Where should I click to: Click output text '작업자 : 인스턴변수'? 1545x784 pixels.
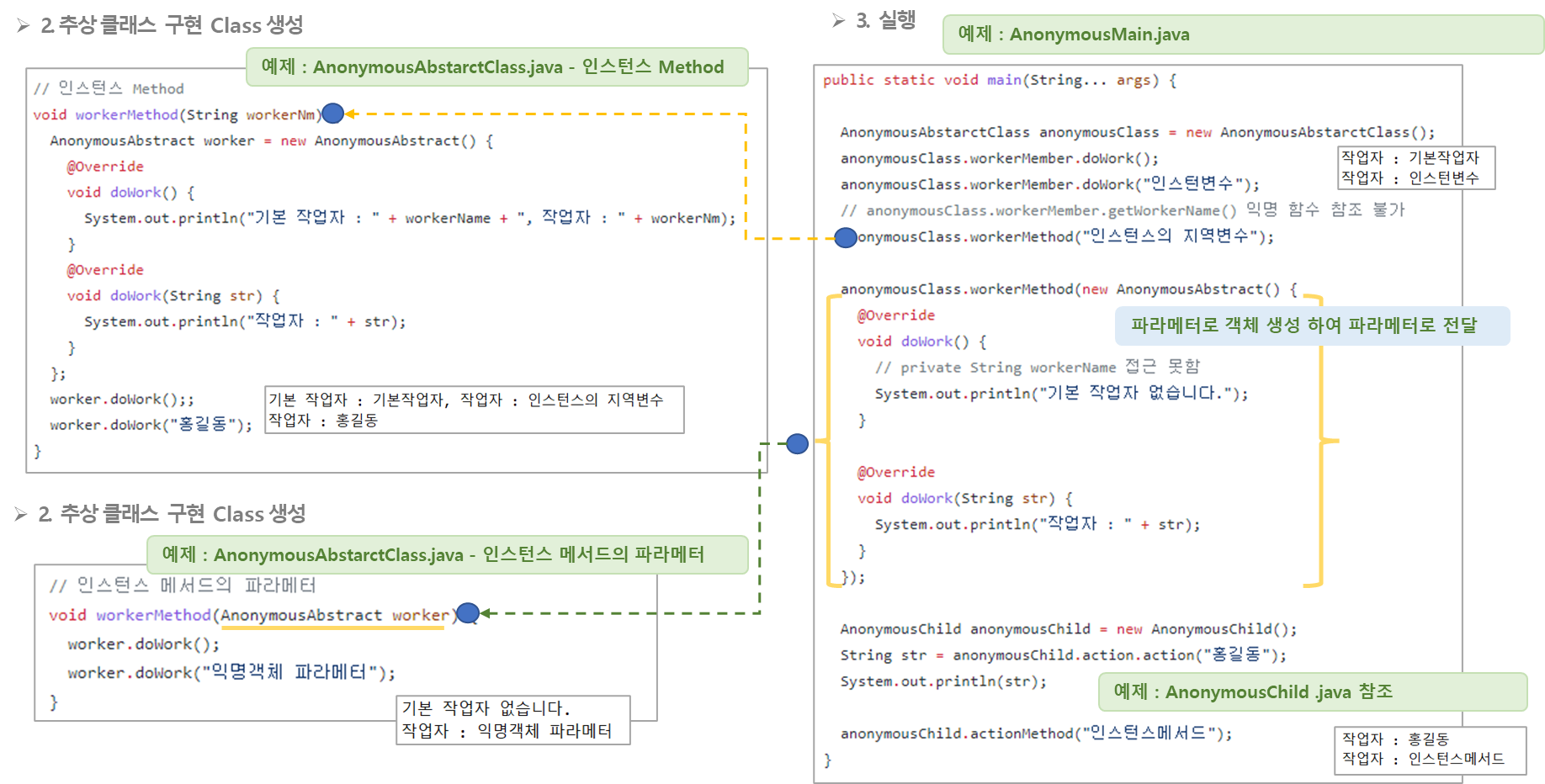(x=1410, y=177)
